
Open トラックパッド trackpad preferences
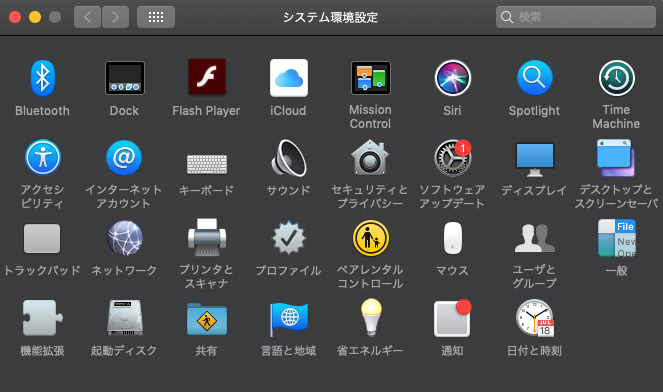(x=42, y=238)
